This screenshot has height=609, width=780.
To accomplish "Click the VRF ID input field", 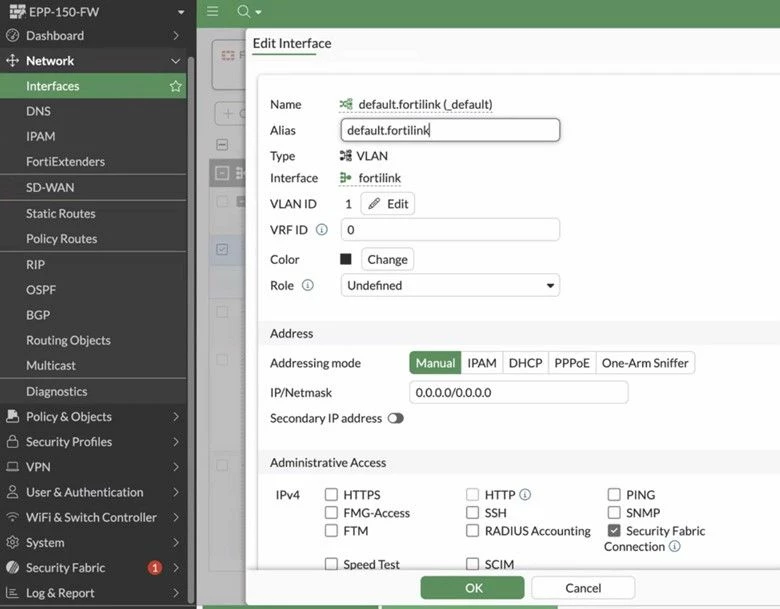I will point(450,229).
